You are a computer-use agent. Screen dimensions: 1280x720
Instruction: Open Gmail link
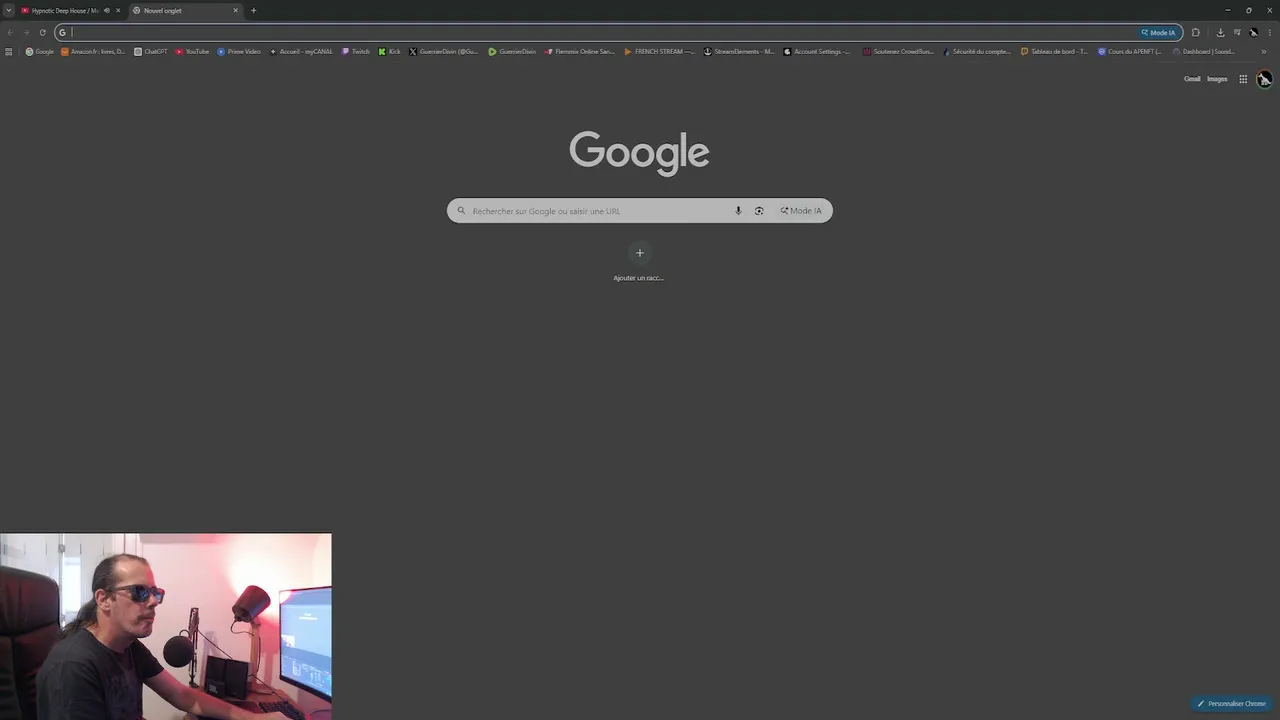pyautogui.click(x=1192, y=79)
